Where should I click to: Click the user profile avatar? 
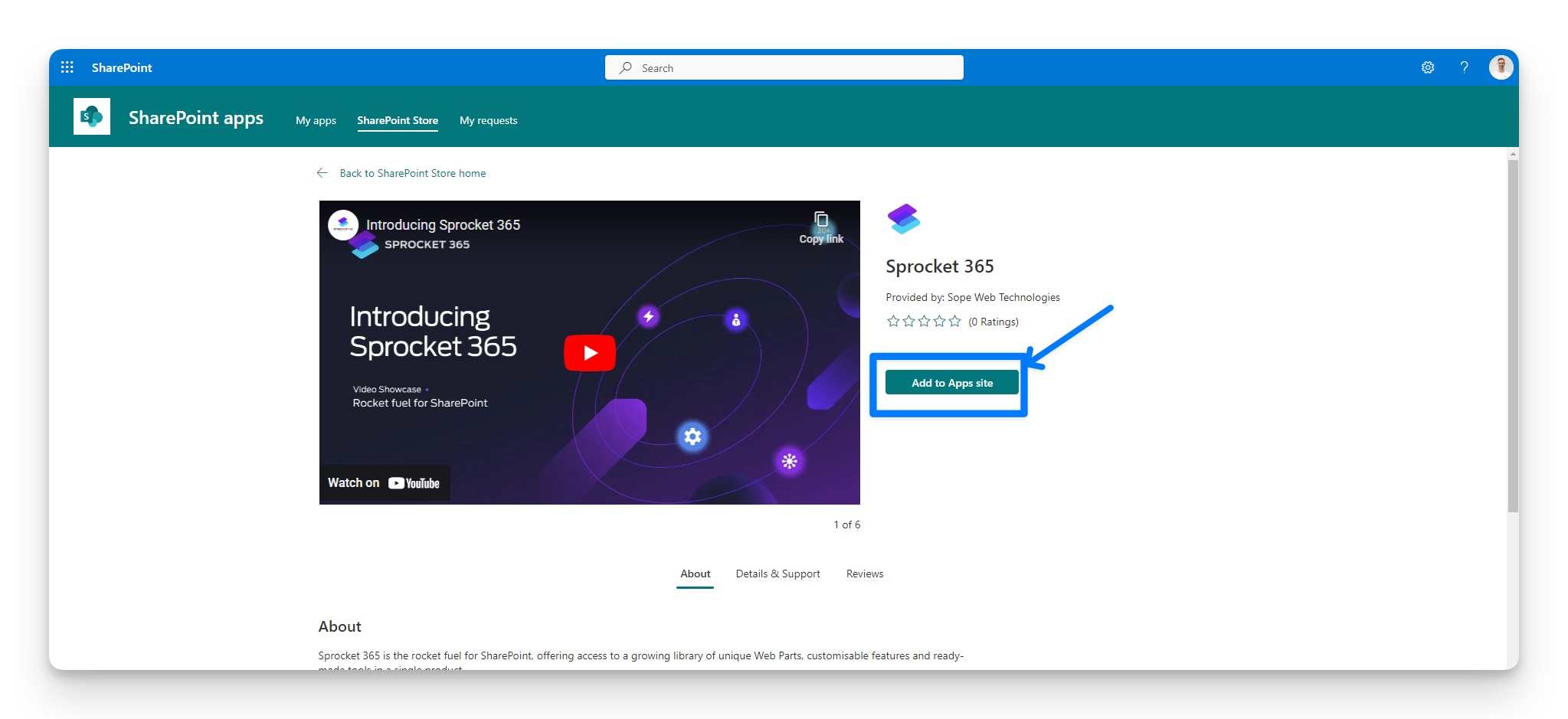click(1501, 67)
